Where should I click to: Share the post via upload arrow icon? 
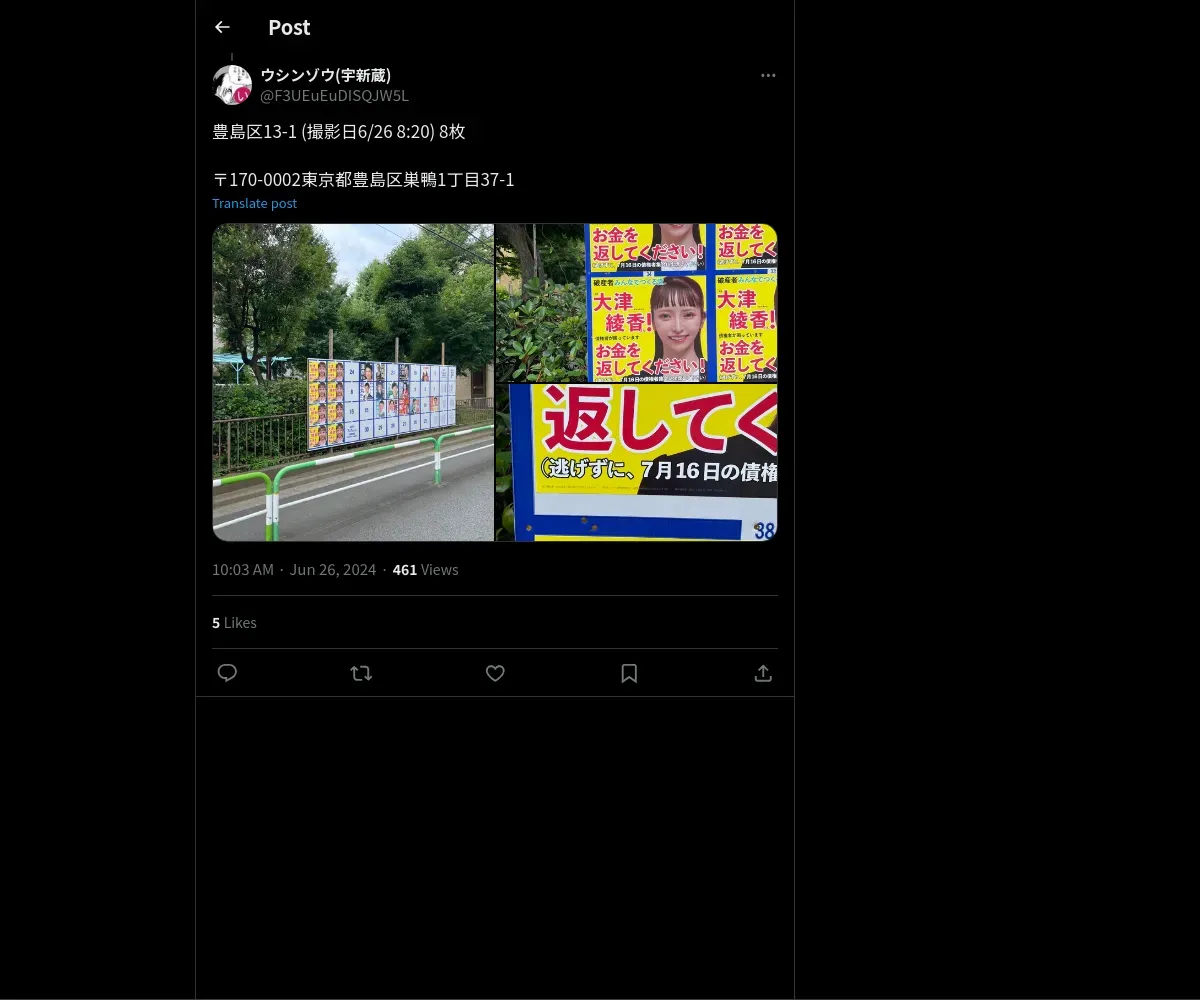[763, 673]
